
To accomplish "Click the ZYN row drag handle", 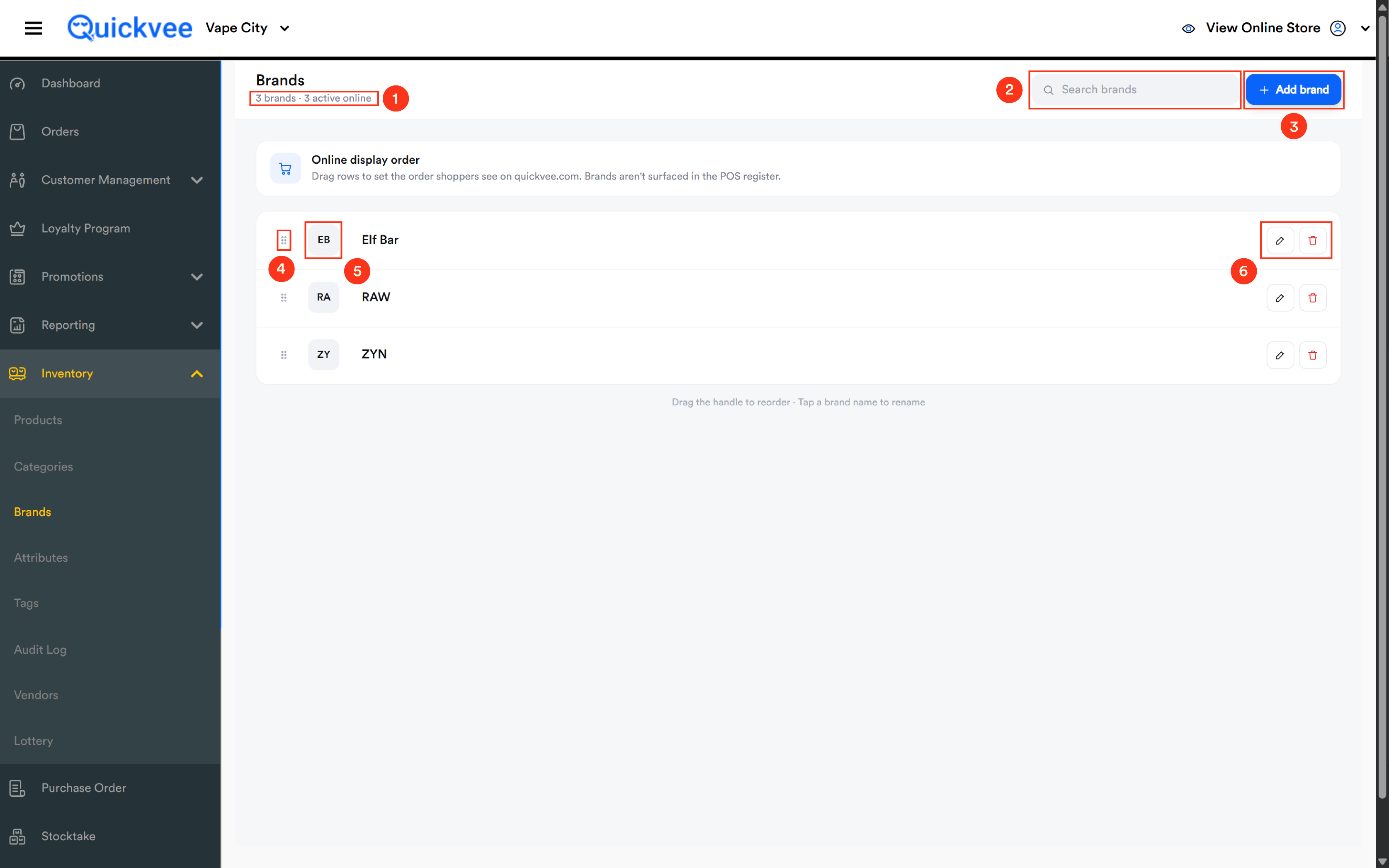I will click(284, 355).
